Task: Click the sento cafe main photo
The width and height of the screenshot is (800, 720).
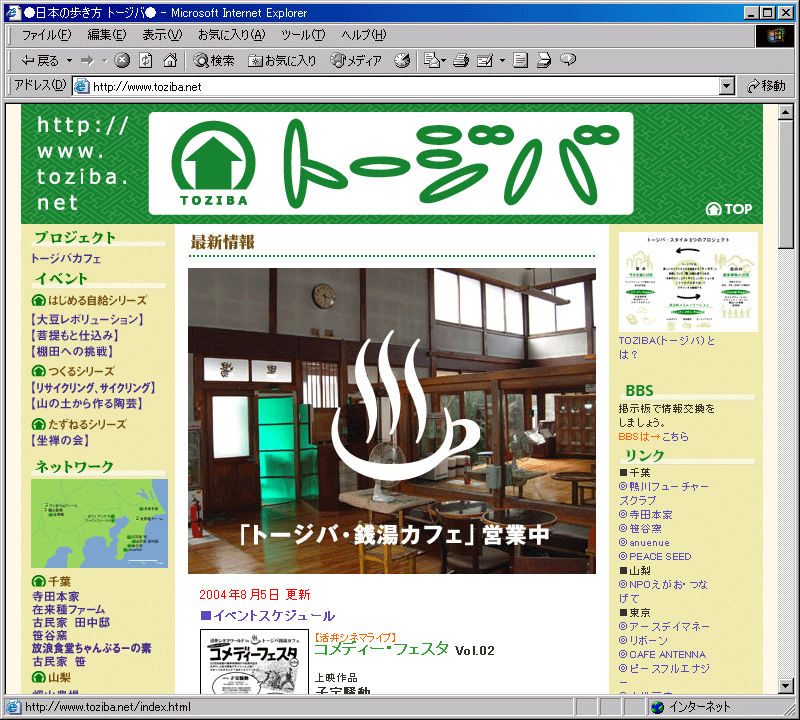Action: (x=392, y=421)
